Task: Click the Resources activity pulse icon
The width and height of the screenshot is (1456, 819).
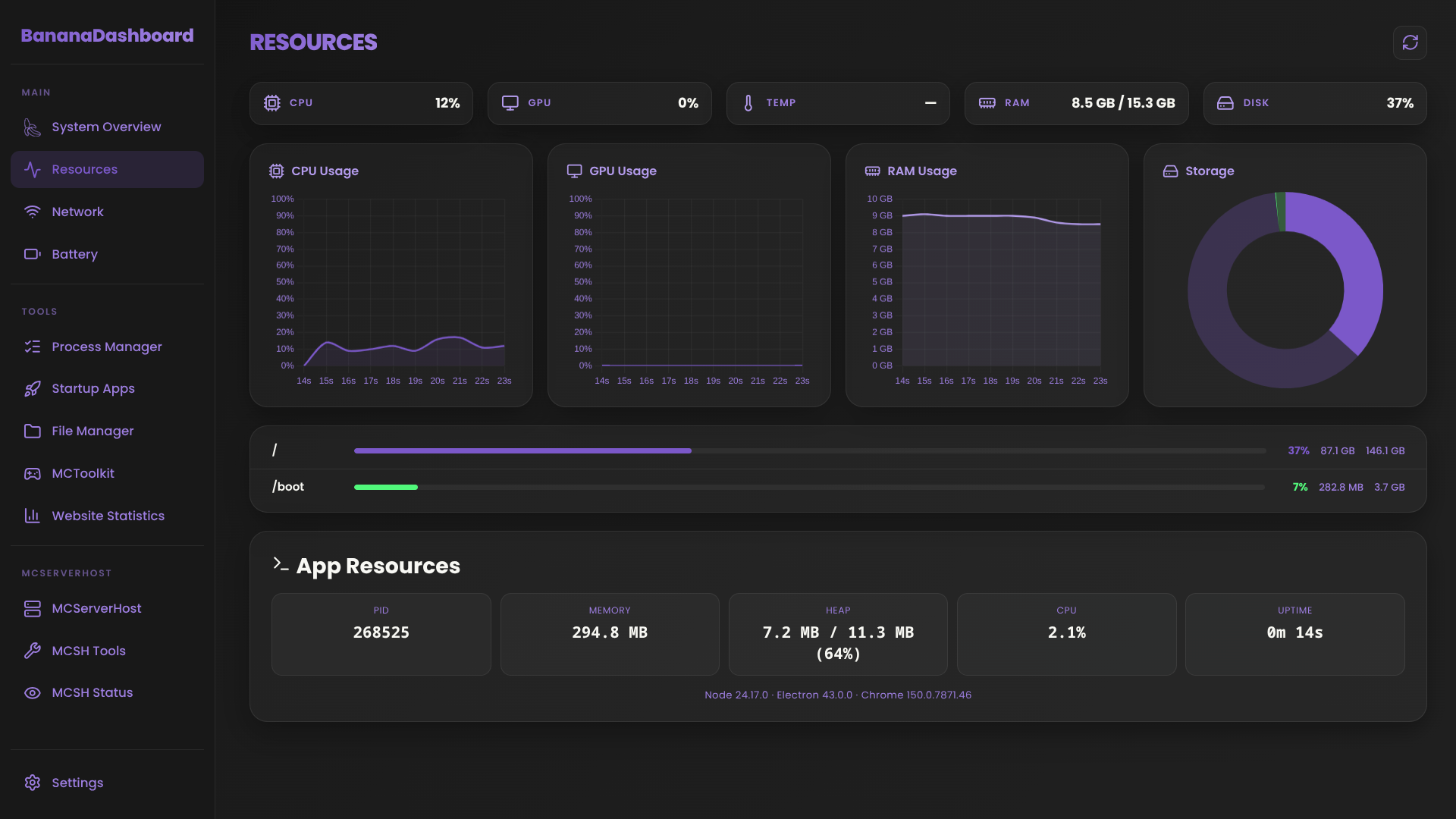Action: click(32, 169)
